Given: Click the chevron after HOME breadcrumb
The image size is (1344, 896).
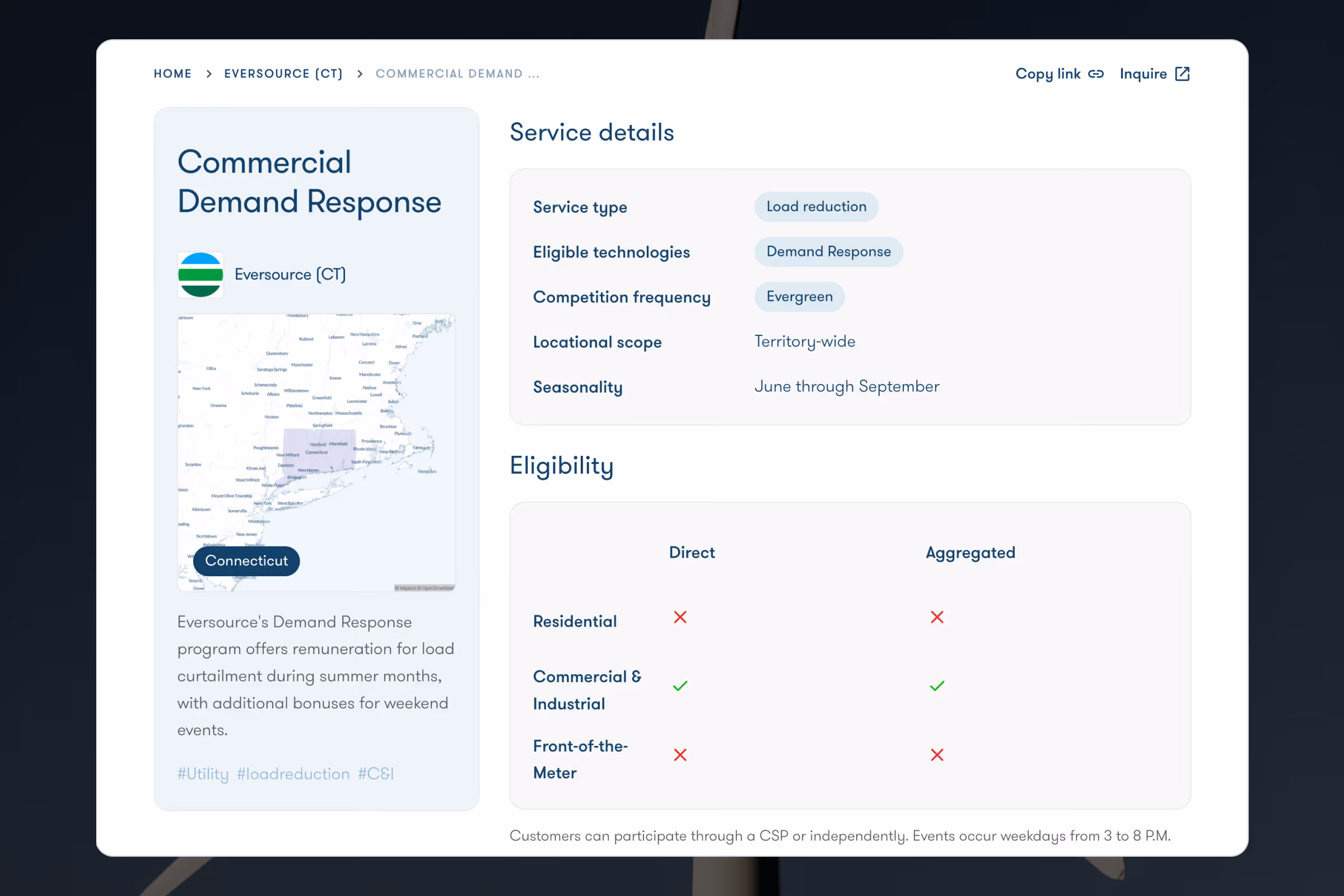Looking at the screenshot, I should click(208, 74).
